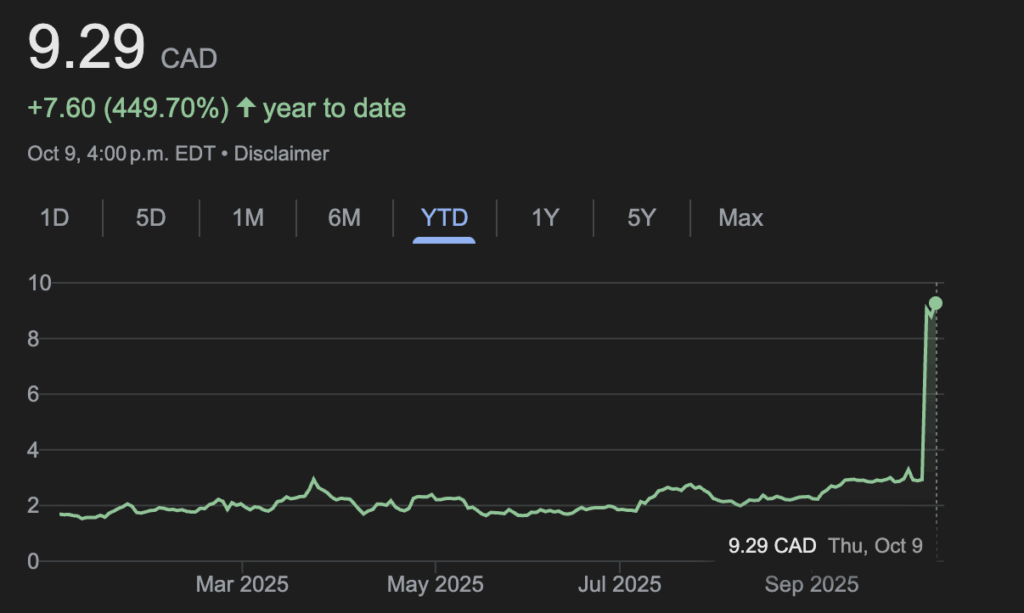
Task: Show the Max range chart
Action: click(x=740, y=218)
